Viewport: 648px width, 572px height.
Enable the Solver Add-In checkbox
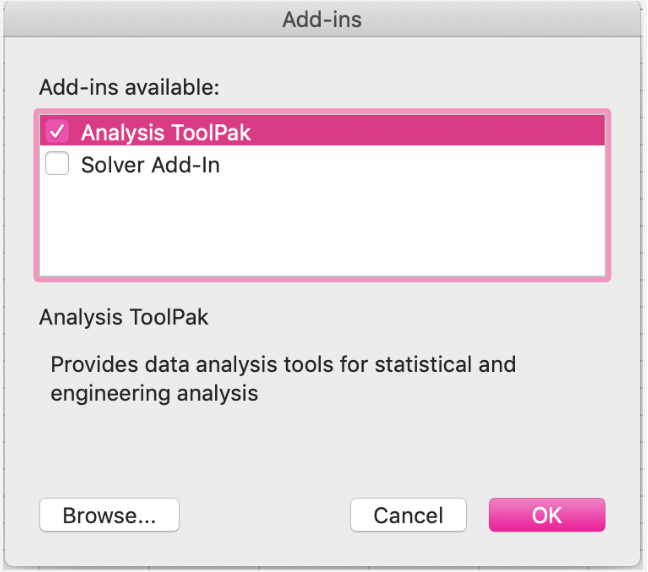[x=57, y=163]
